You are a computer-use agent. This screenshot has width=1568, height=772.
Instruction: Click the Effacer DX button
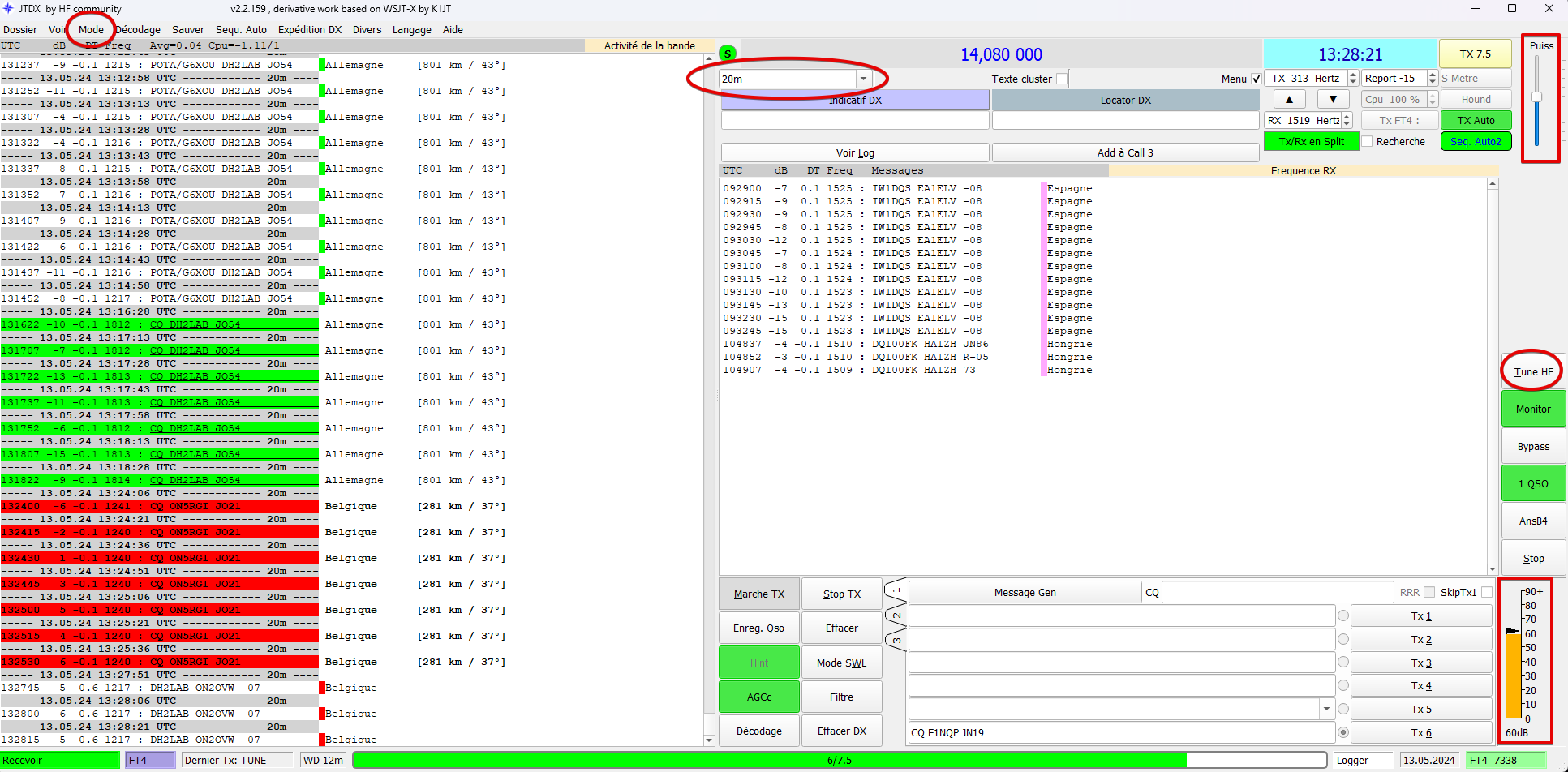tap(842, 731)
